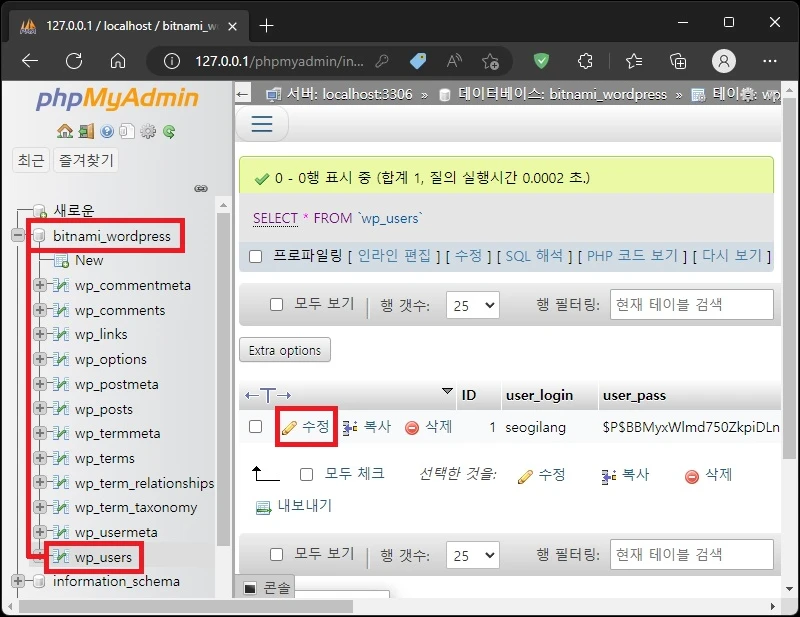Click the Extra options button
The height and width of the screenshot is (617, 800).
pos(285,350)
